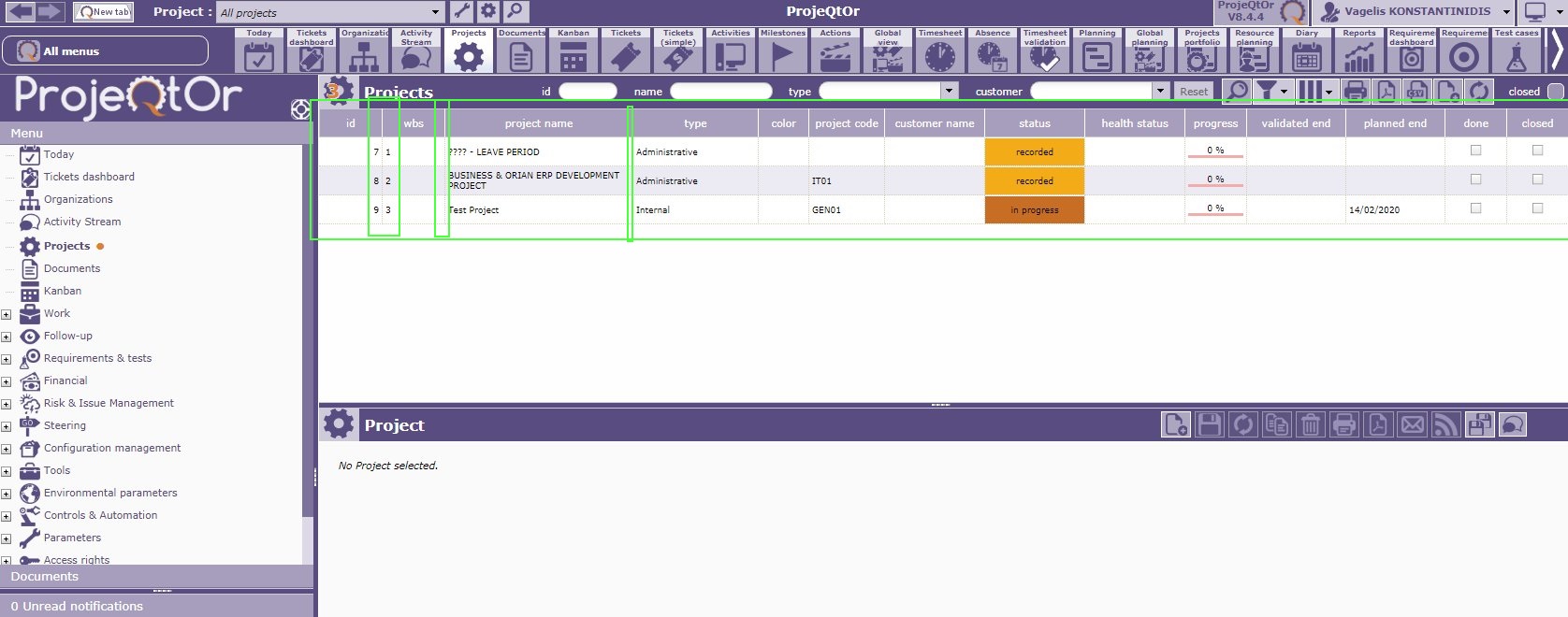
Task: Open the type filter dropdown
Action: point(950,91)
